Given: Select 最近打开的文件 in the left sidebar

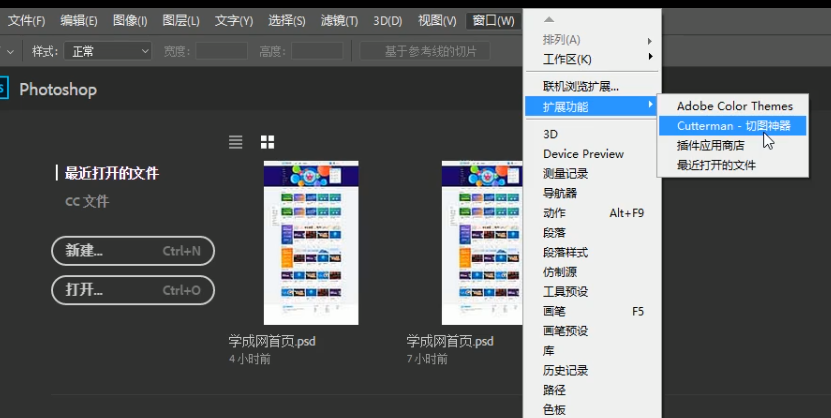Looking at the screenshot, I should click(x=111, y=173).
